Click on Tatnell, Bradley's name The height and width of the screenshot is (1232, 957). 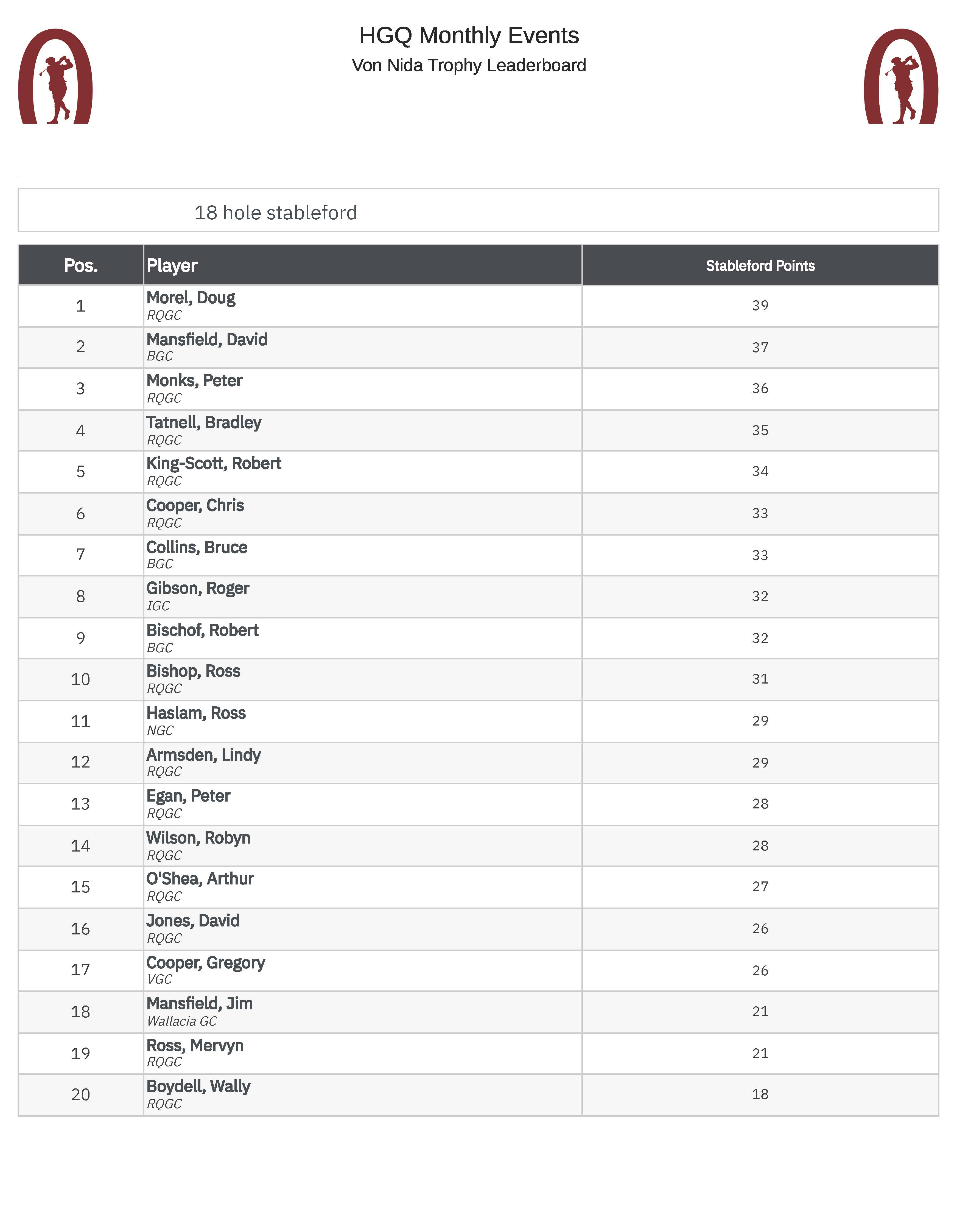point(204,422)
